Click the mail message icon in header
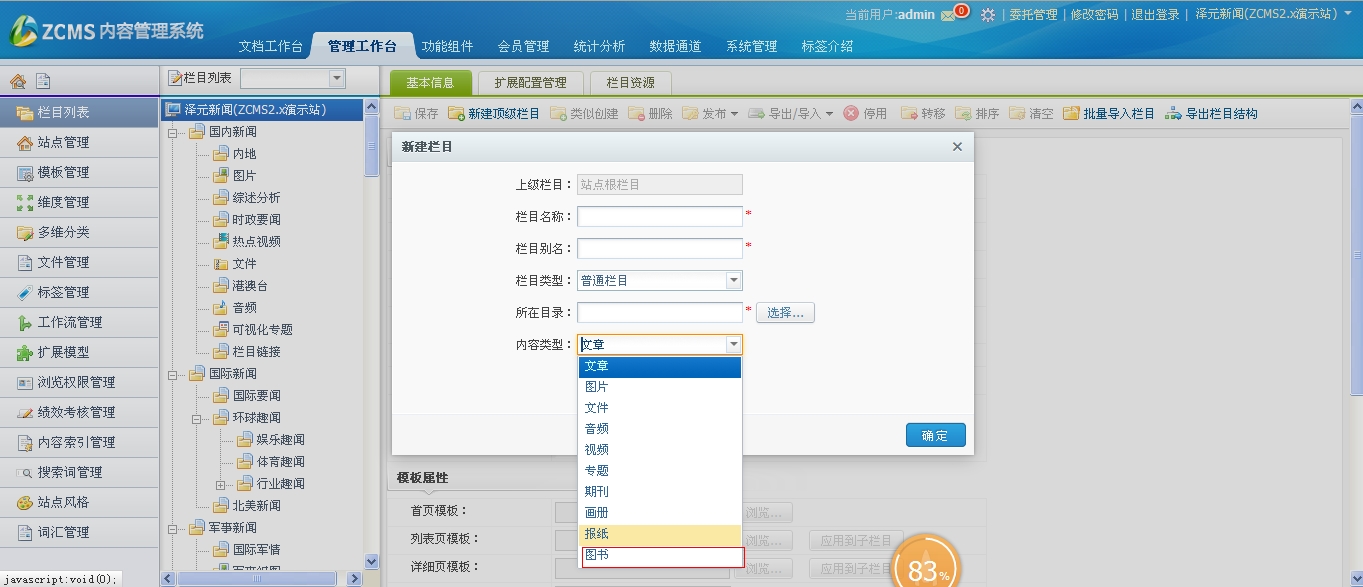 (x=948, y=15)
